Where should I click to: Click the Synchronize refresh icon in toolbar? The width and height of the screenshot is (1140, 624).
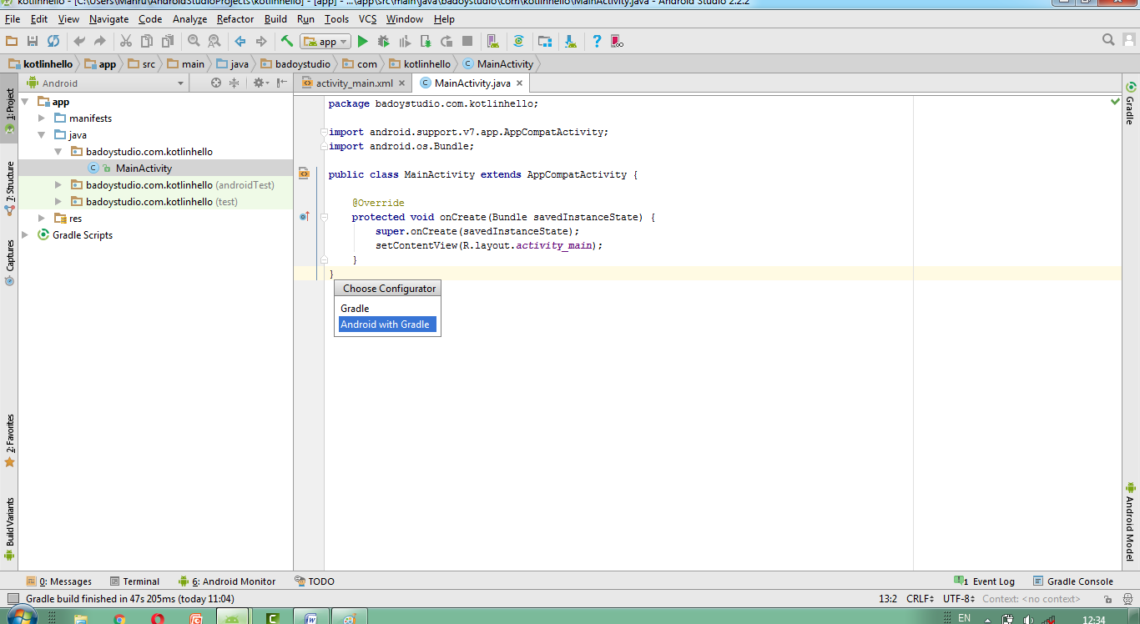coord(53,41)
